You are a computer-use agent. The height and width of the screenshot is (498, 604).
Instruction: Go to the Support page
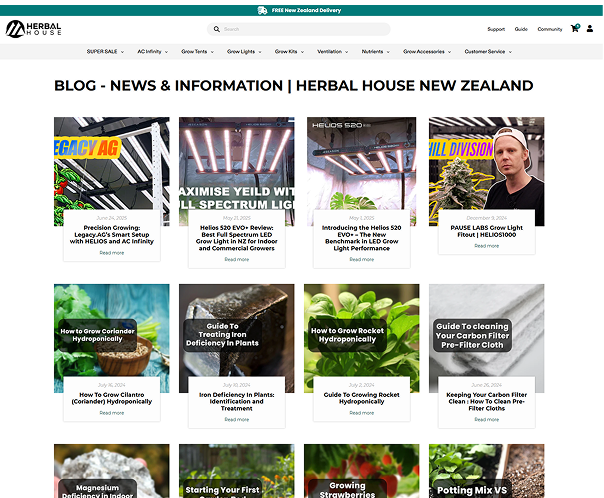[x=496, y=30]
